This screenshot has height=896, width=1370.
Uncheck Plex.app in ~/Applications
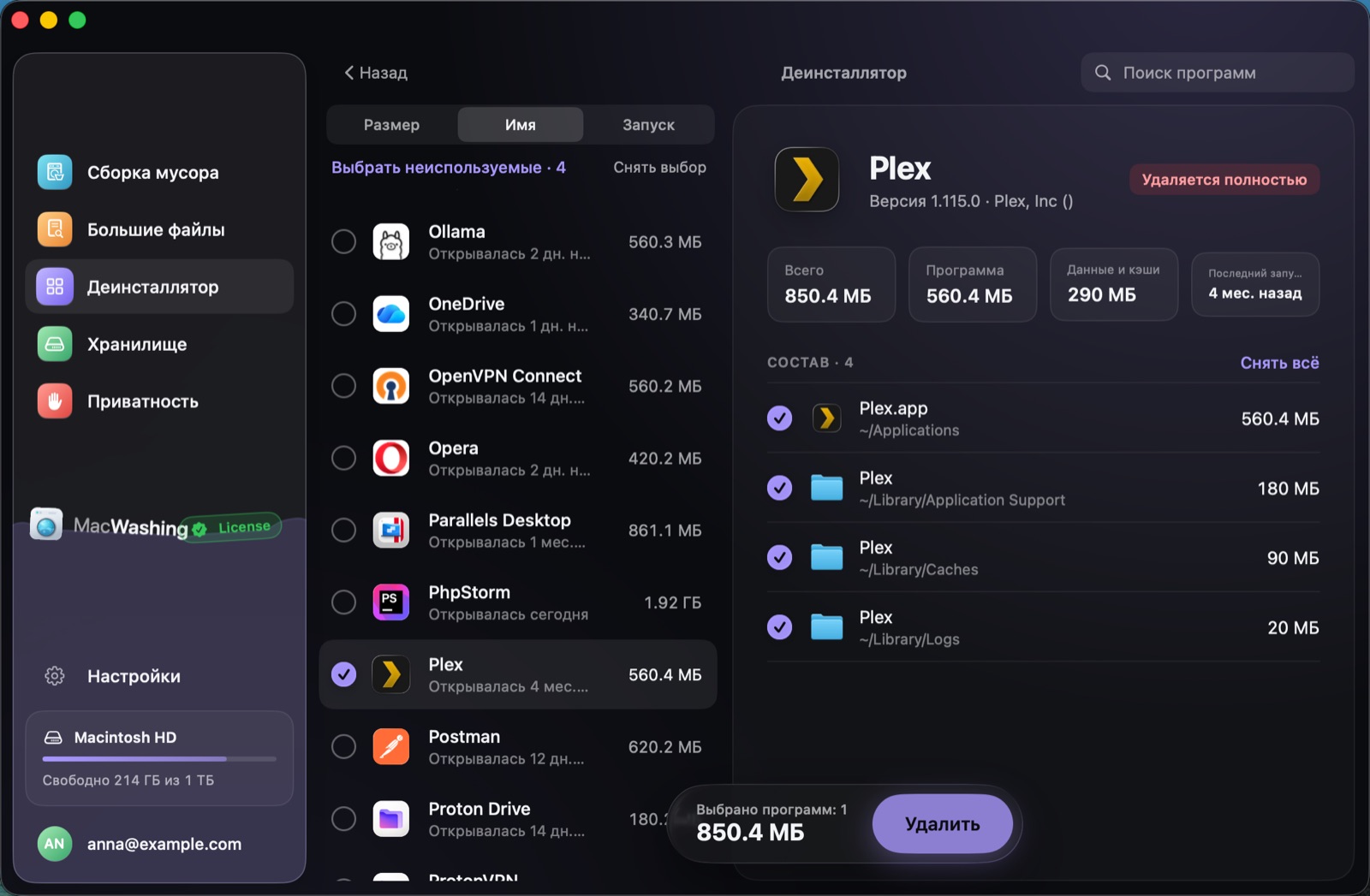(779, 418)
